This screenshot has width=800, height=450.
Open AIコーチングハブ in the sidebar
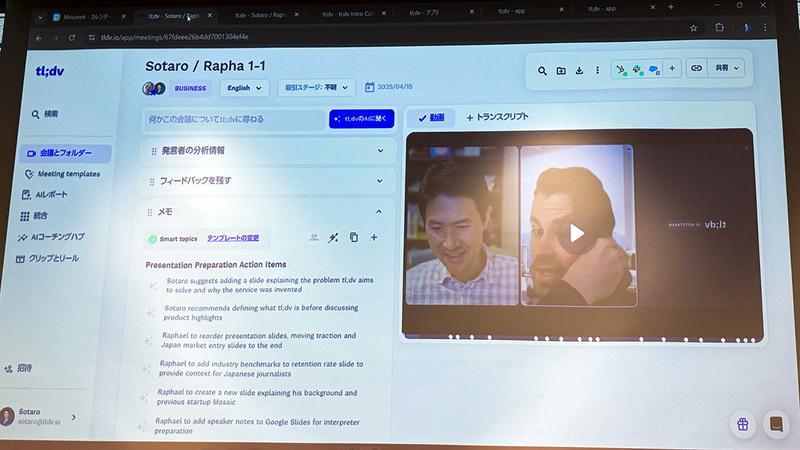point(51,237)
